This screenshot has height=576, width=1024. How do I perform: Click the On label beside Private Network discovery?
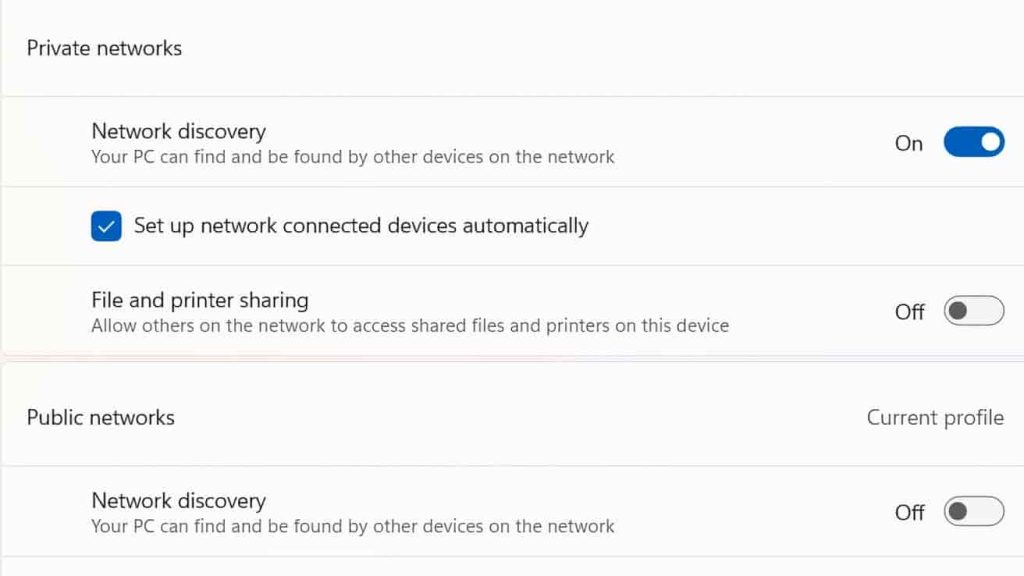(908, 143)
